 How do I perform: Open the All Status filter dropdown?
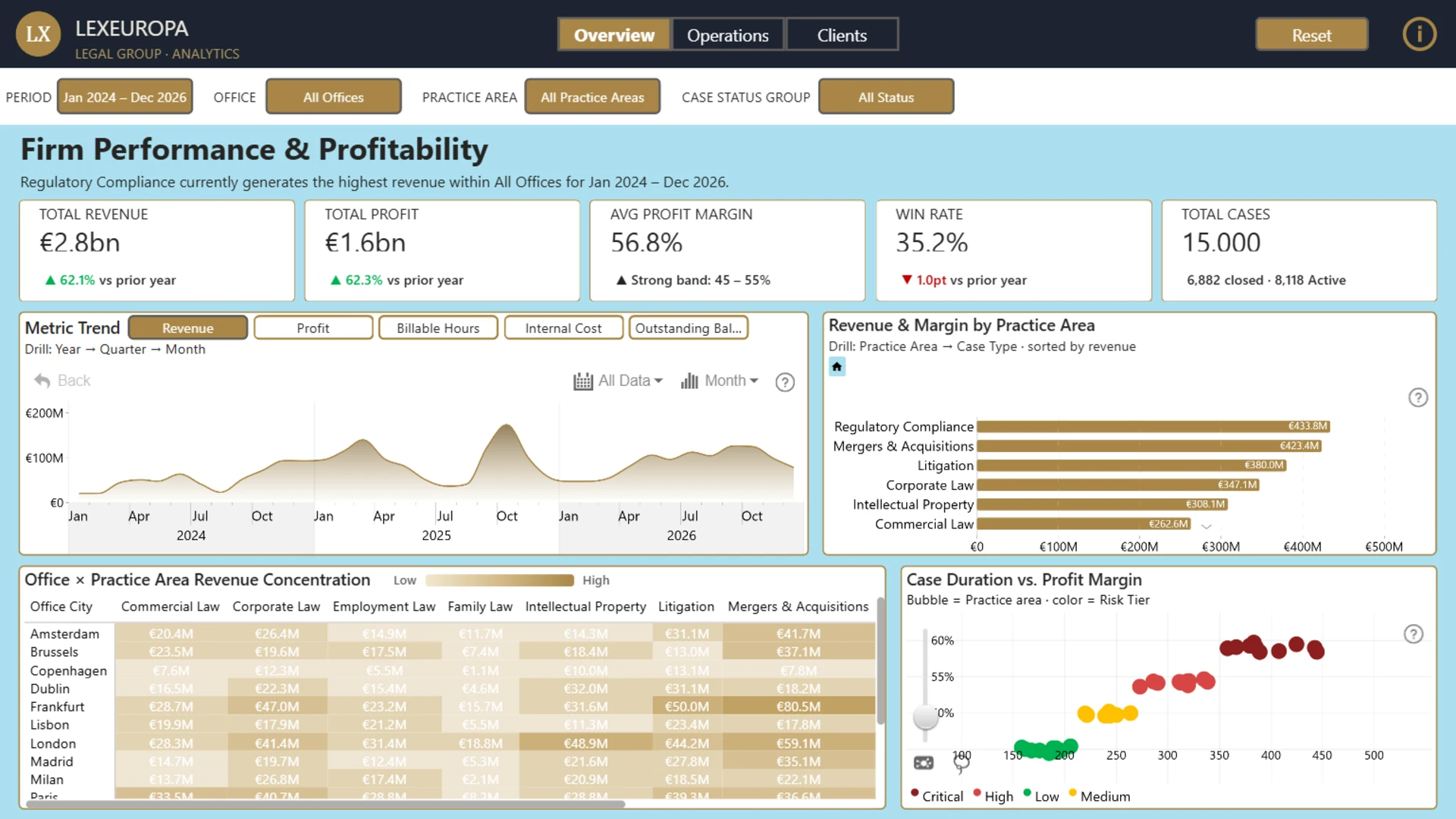(886, 97)
